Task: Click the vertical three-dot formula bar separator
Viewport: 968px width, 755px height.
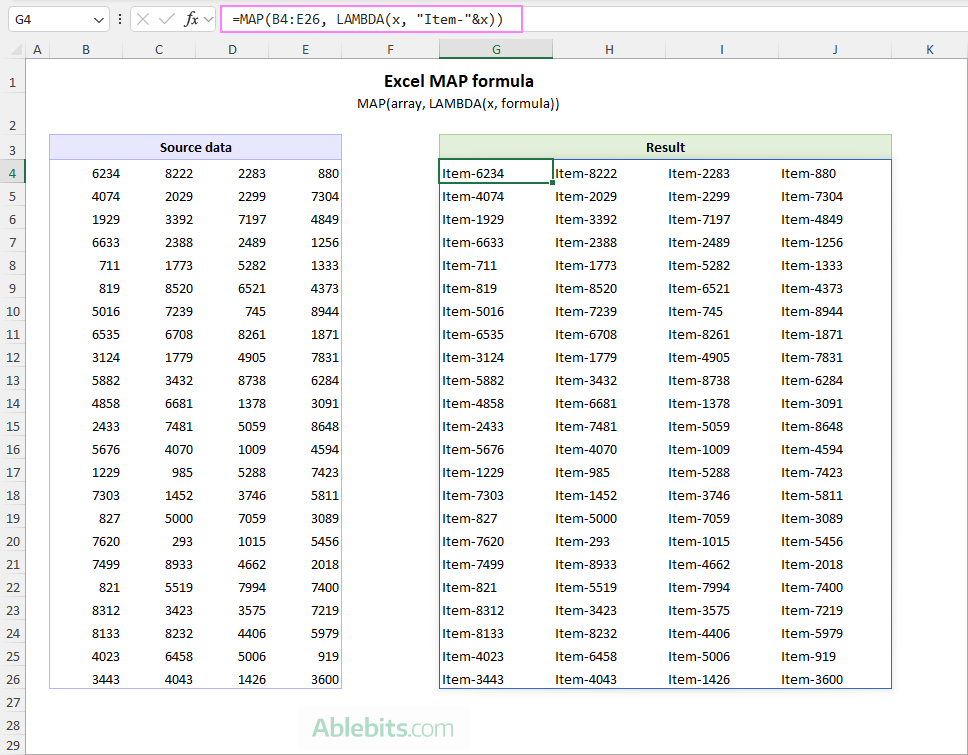Action: [120, 19]
